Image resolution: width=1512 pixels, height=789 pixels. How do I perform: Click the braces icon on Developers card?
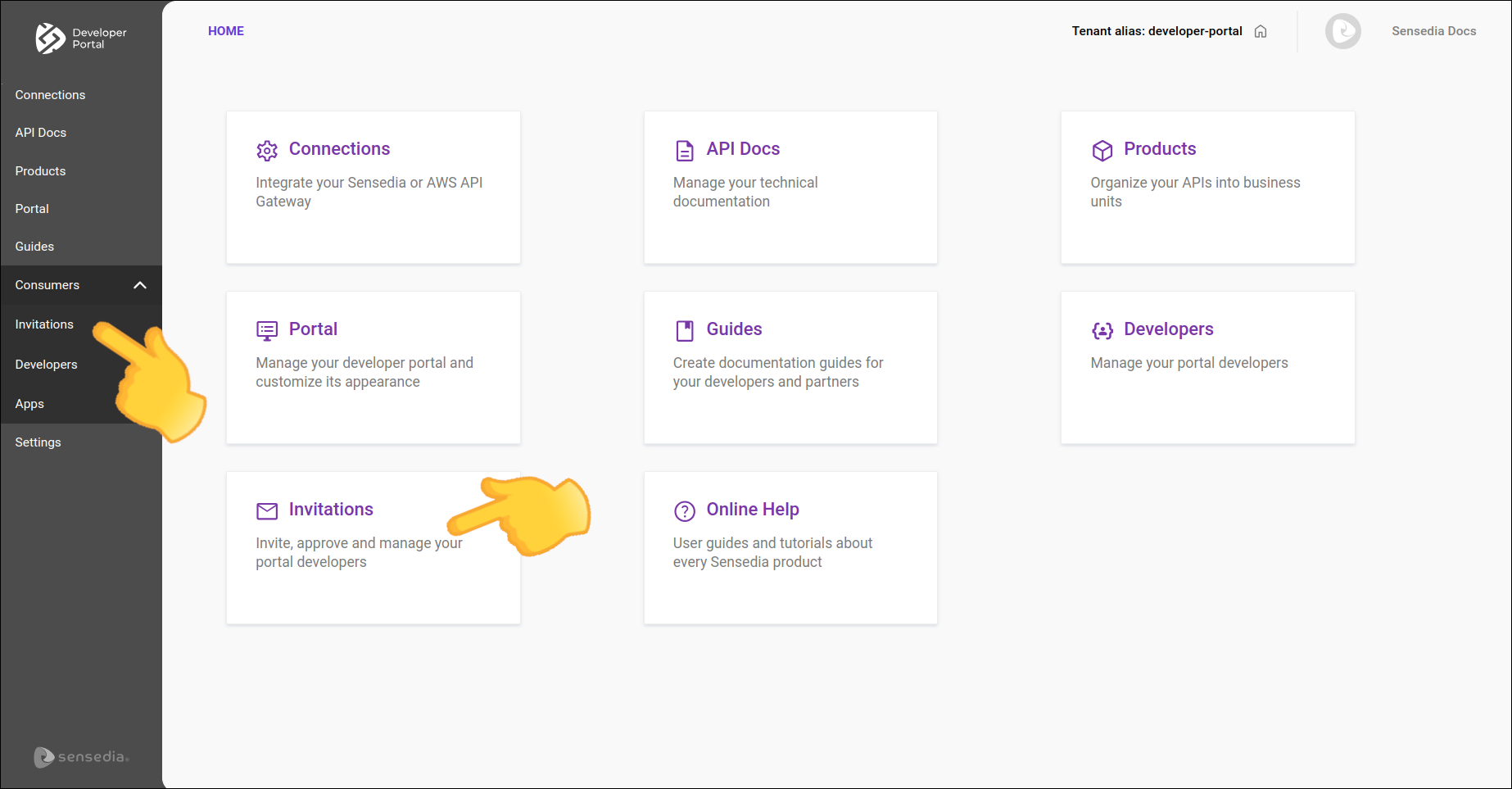(1102, 331)
